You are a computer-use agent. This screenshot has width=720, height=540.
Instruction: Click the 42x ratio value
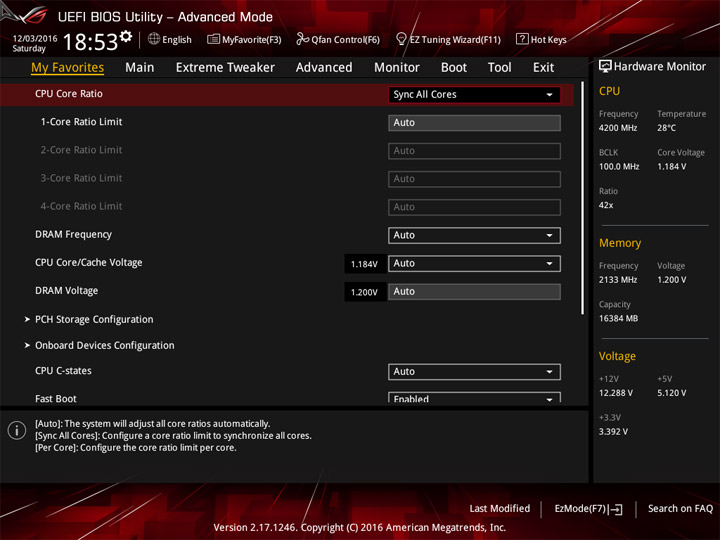(x=606, y=205)
